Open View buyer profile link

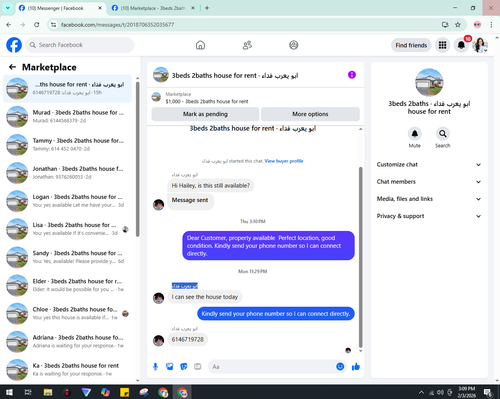coord(284,161)
